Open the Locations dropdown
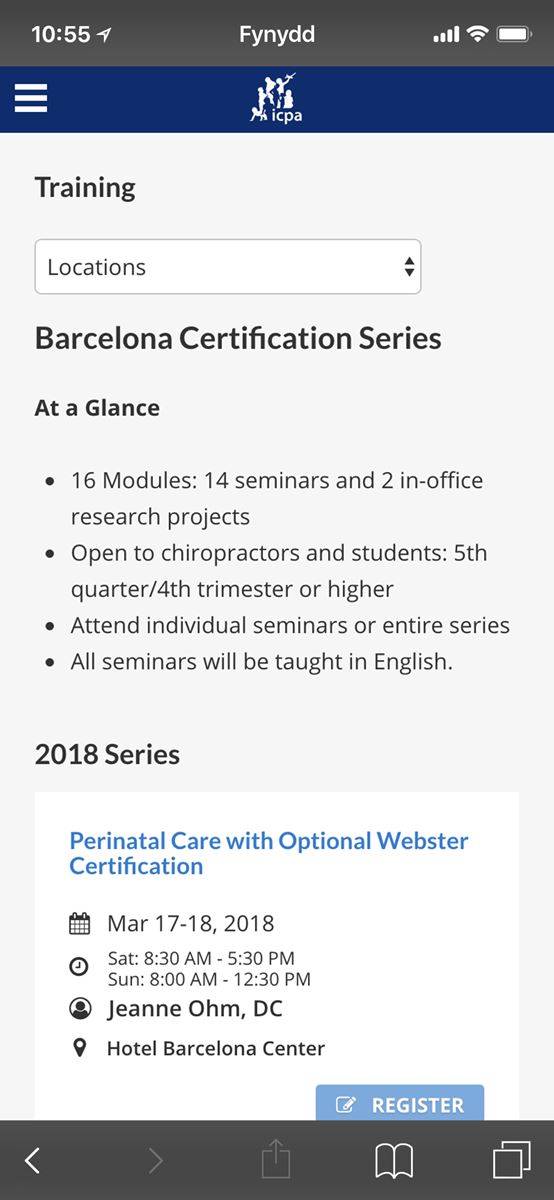The image size is (554, 1200). point(228,267)
